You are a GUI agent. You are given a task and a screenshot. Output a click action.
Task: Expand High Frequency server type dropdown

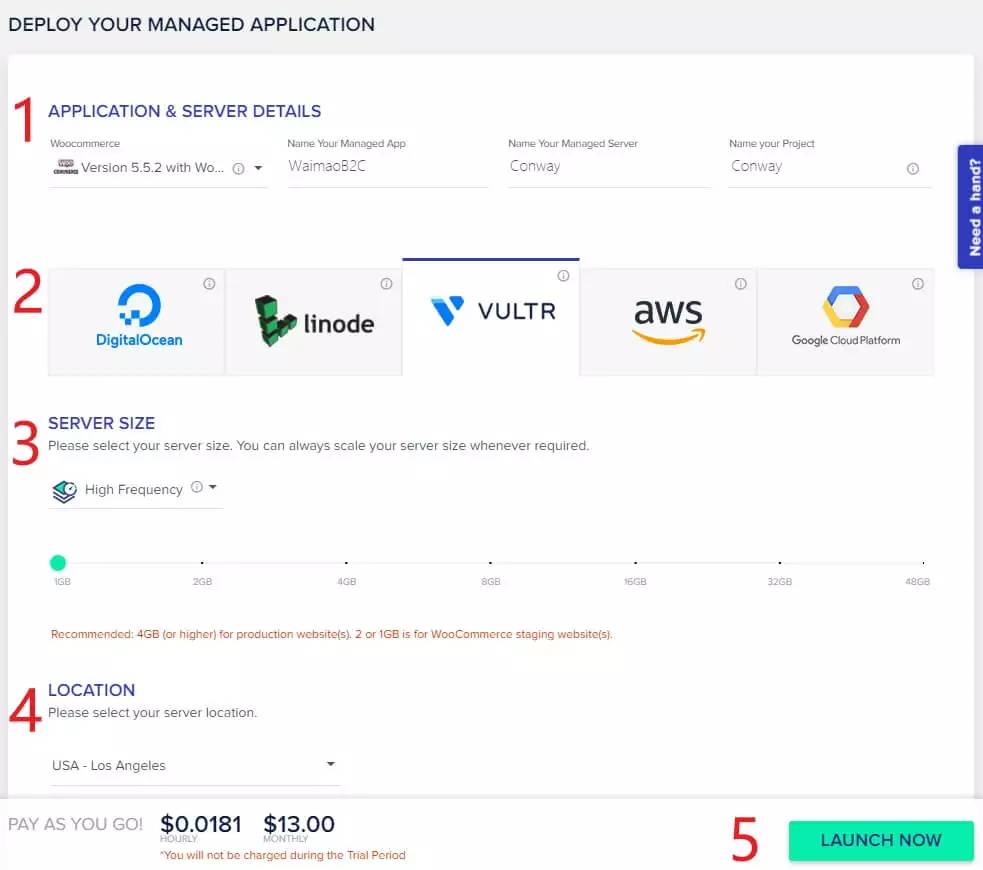[135, 490]
